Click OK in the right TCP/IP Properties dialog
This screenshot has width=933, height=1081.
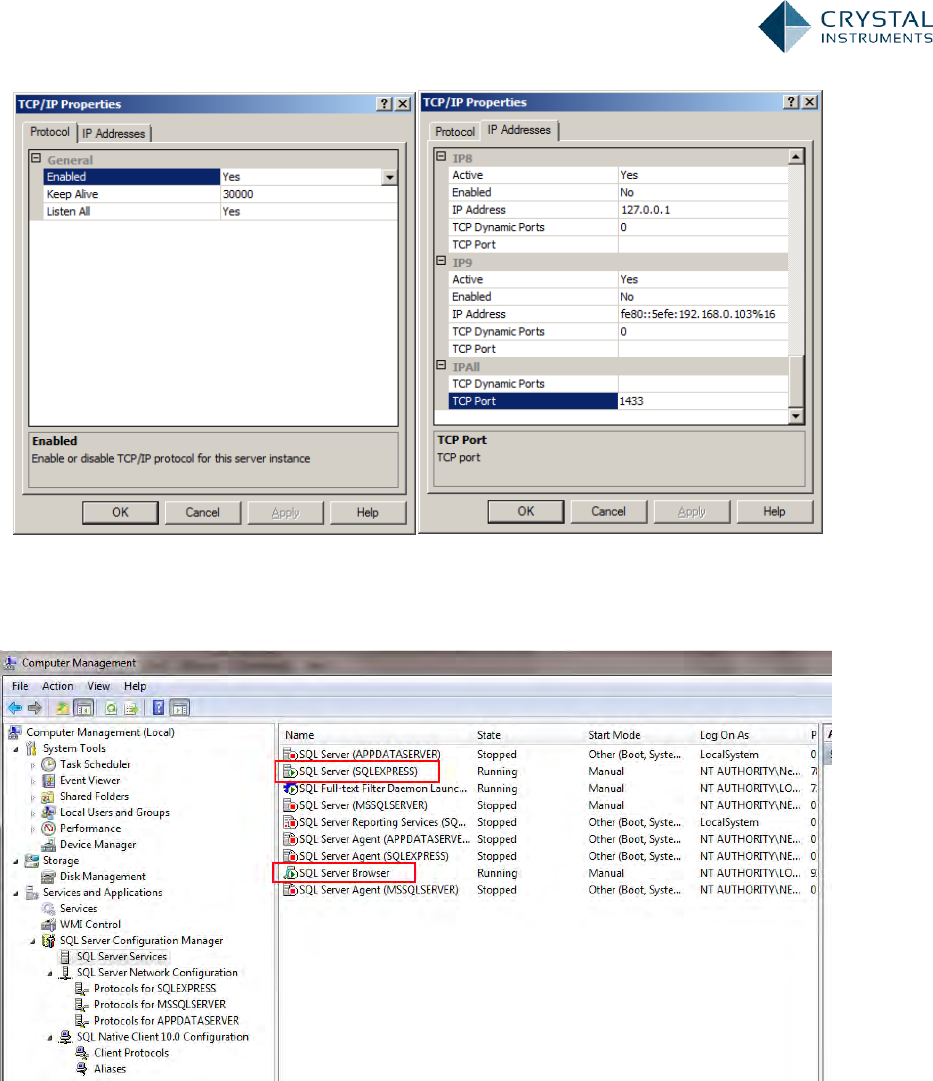[x=525, y=512]
